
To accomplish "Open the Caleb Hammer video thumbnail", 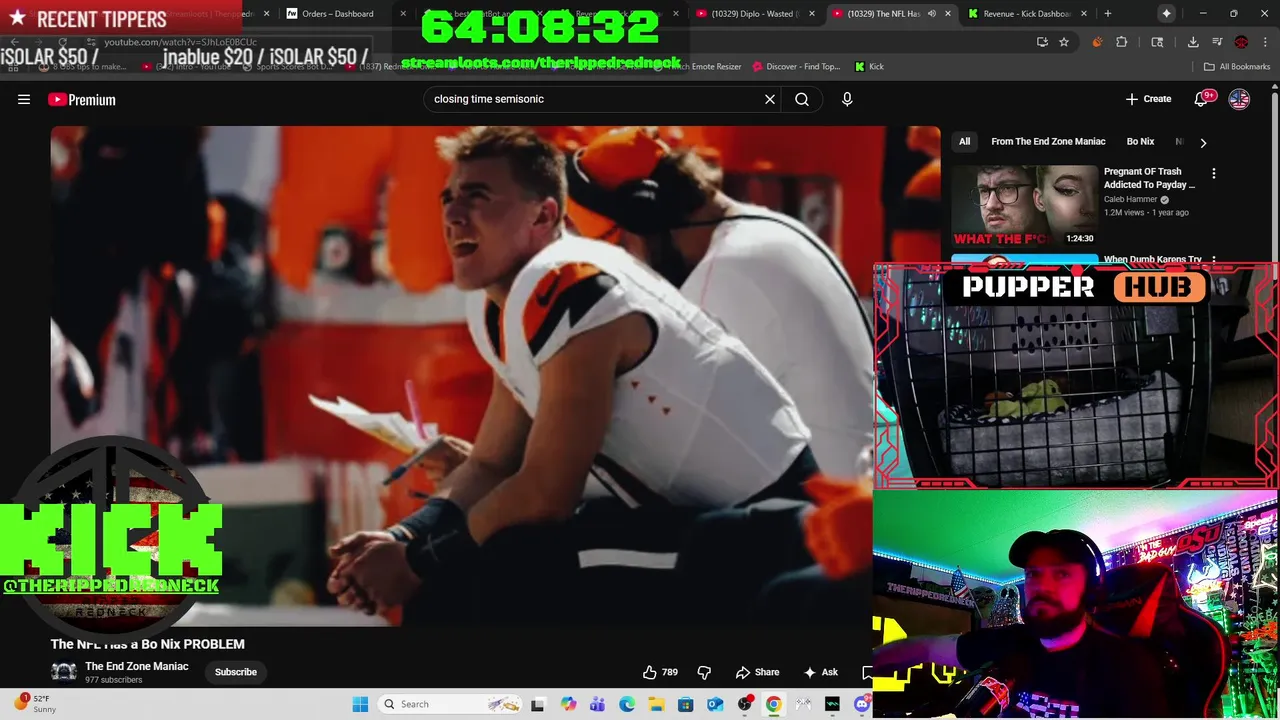I will tap(1024, 205).
